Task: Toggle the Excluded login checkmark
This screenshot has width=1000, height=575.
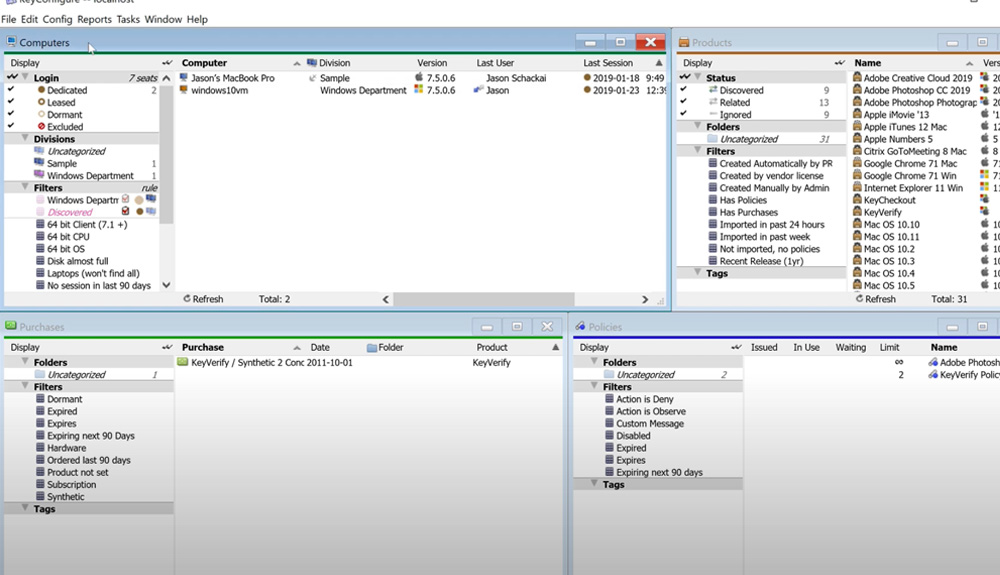Action: click(x=11, y=126)
